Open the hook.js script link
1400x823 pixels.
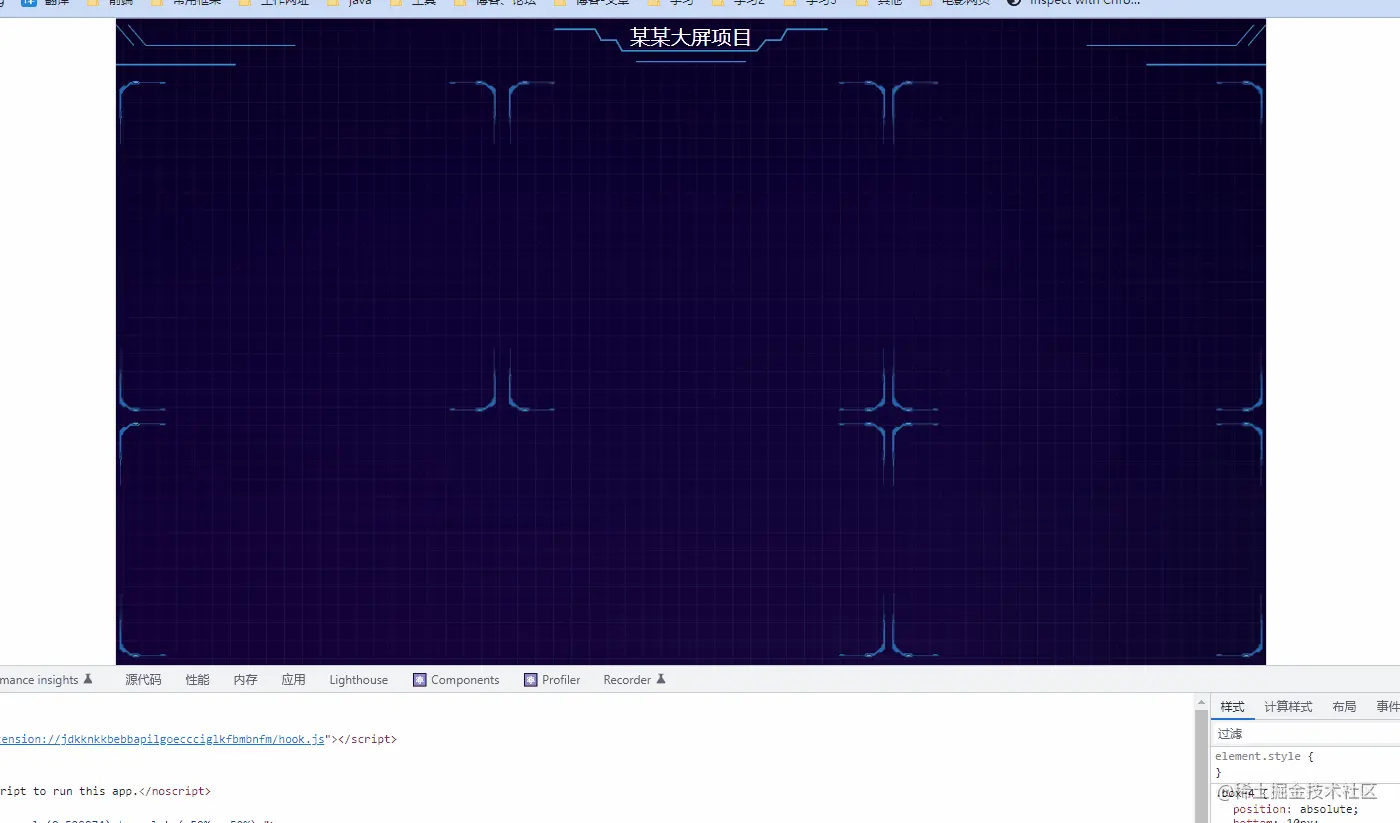click(162, 740)
